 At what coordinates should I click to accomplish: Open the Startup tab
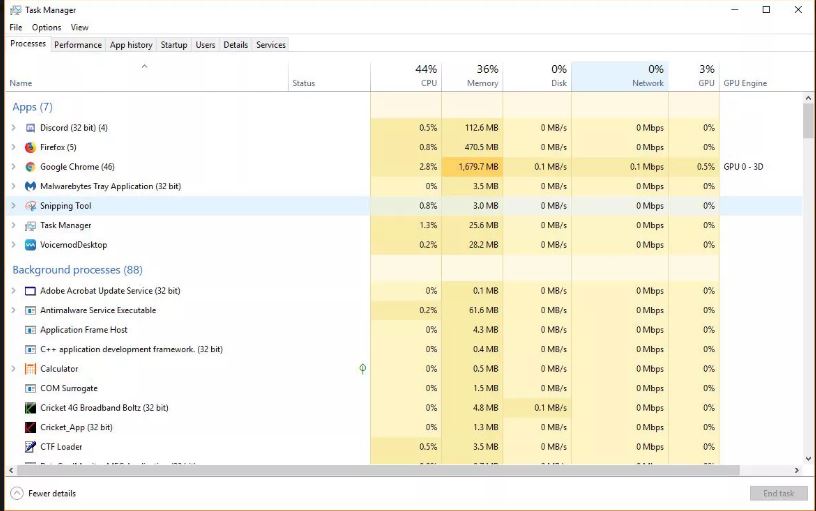pos(174,45)
